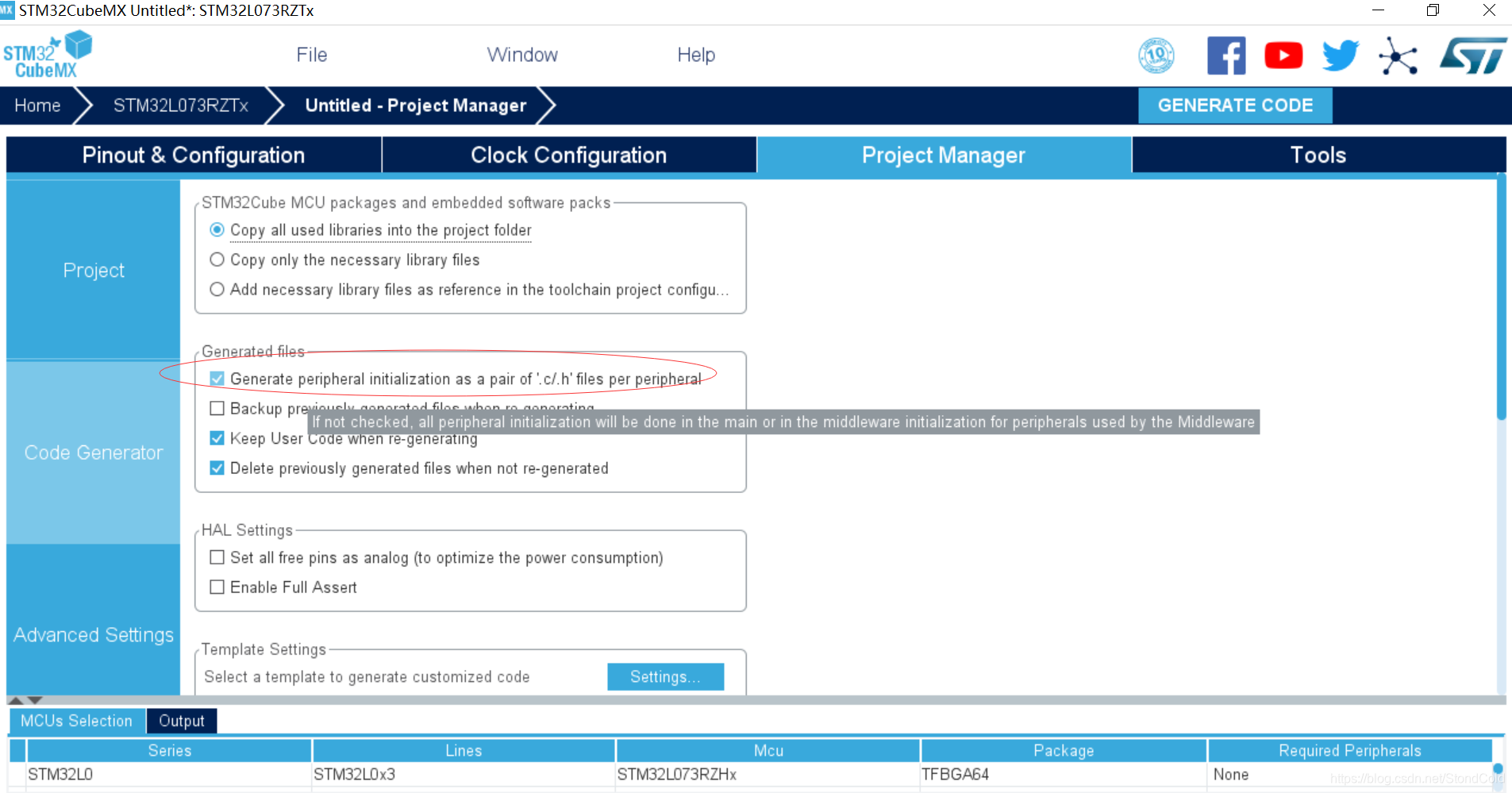This screenshot has height=793, width=1512.
Task: Select the Project Manager tab
Action: tap(944, 155)
